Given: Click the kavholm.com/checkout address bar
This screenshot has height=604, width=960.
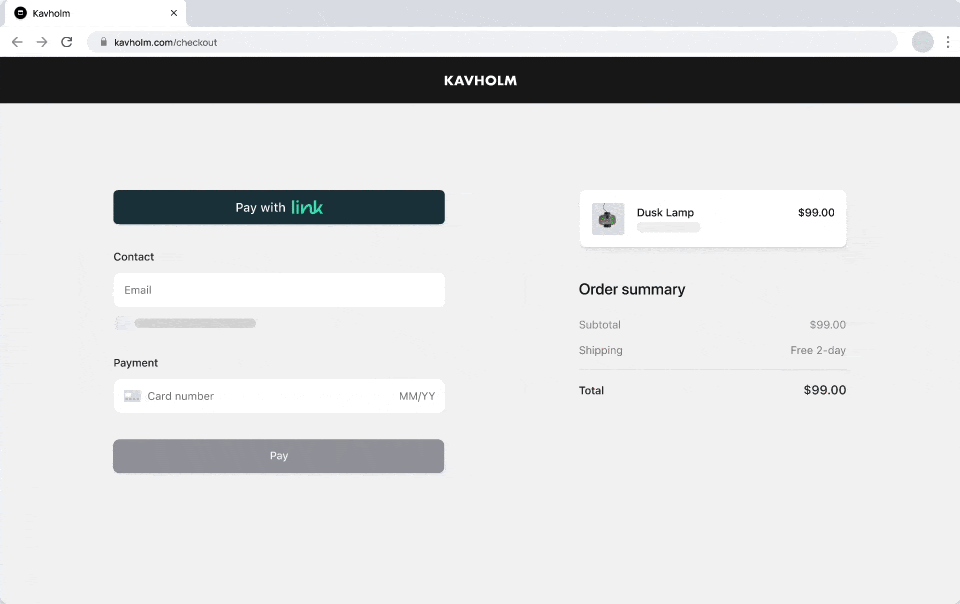Looking at the screenshot, I should point(492,42).
